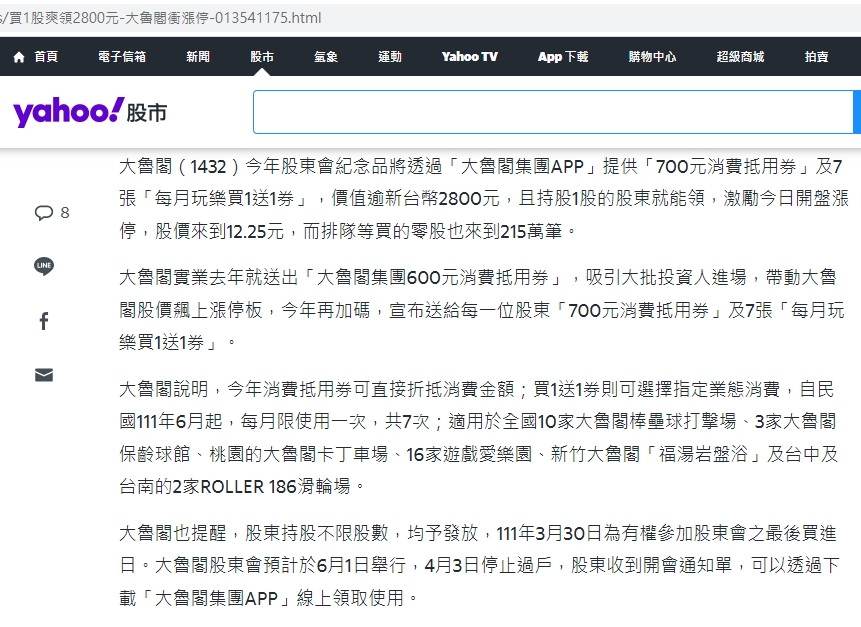This screenshot has width=861, height=627.
Task: Open App 下載 link
Action: click(563, 57)
